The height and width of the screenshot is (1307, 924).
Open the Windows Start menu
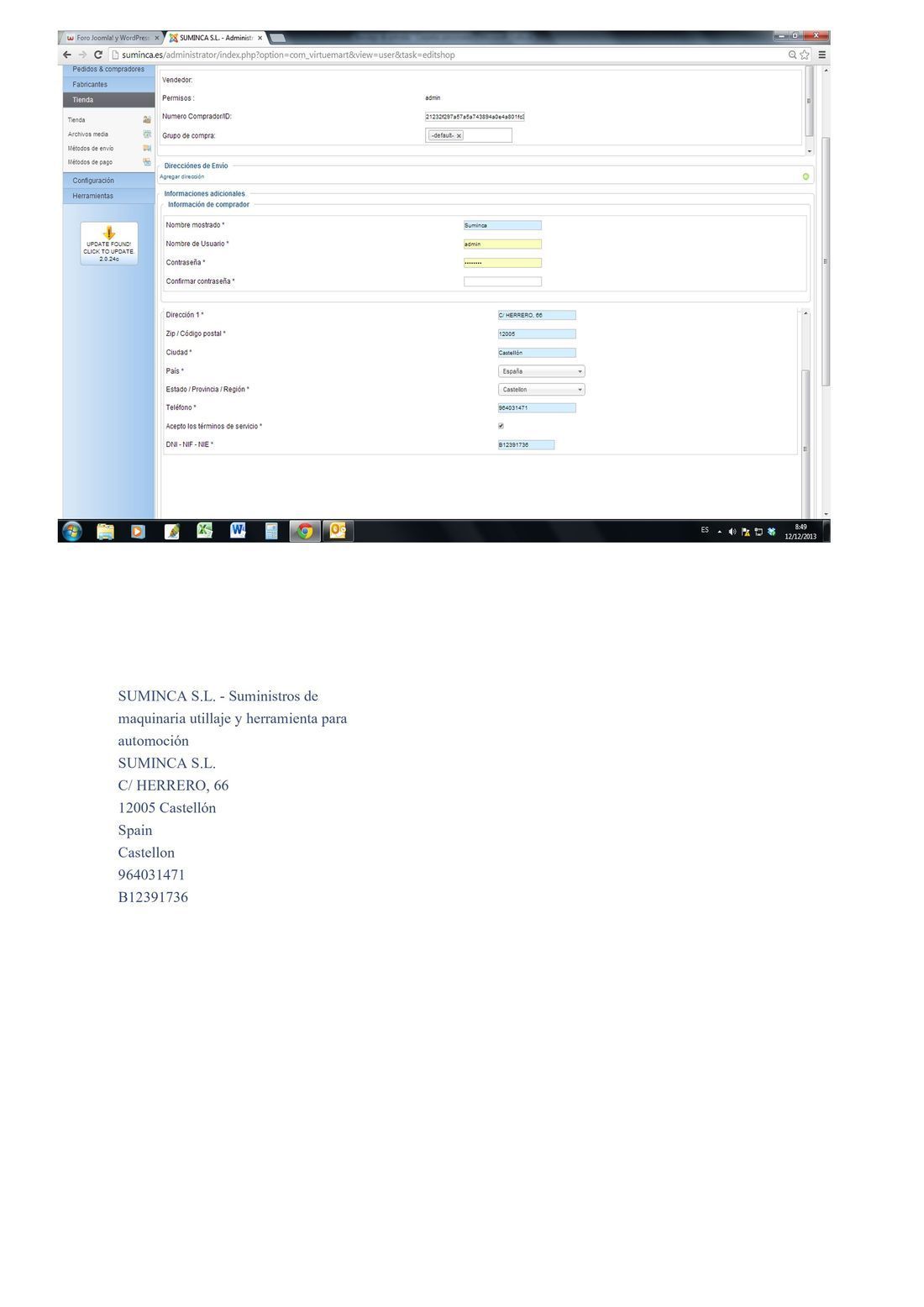tap(72, 531)
